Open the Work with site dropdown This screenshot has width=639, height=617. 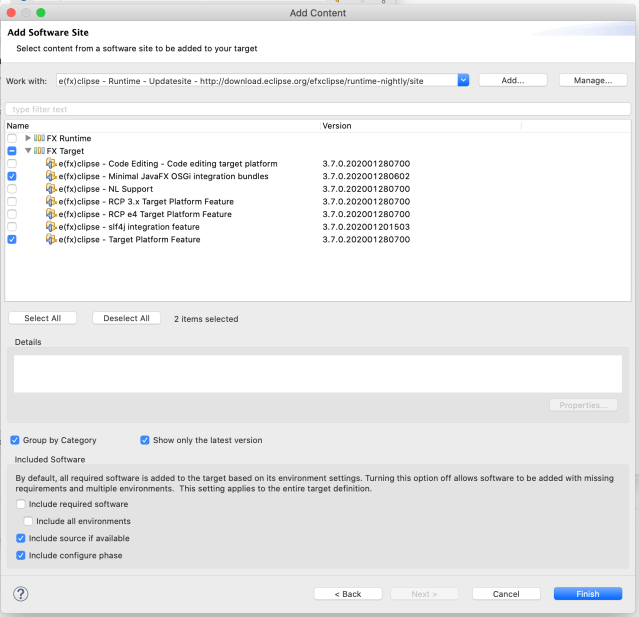463,80
